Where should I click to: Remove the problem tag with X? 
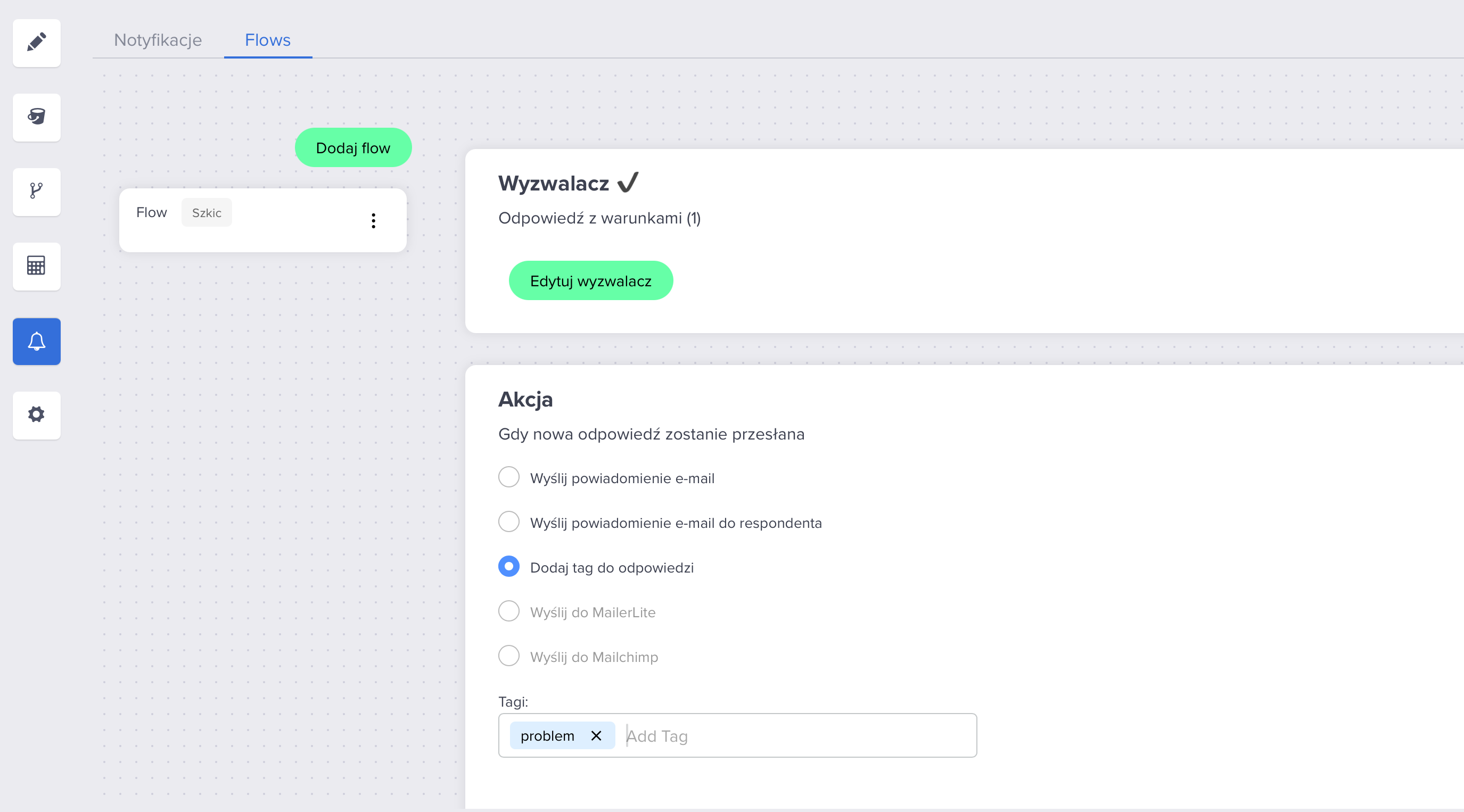coord(596,736)
